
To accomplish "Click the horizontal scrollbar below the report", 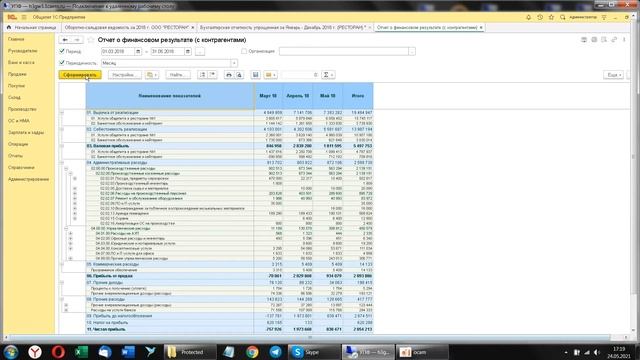I will 310,338.
